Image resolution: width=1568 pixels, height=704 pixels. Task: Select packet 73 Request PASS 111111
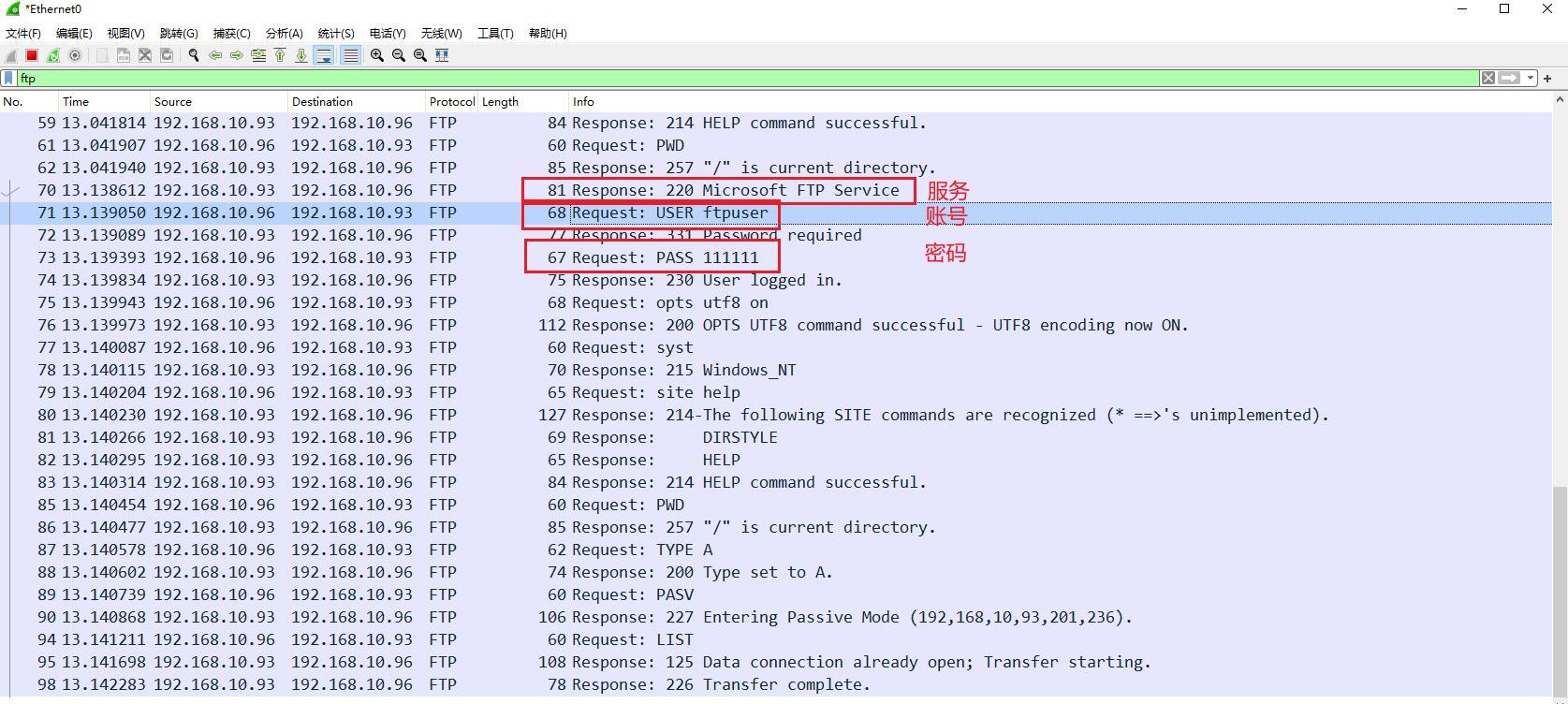pos(776,257)
